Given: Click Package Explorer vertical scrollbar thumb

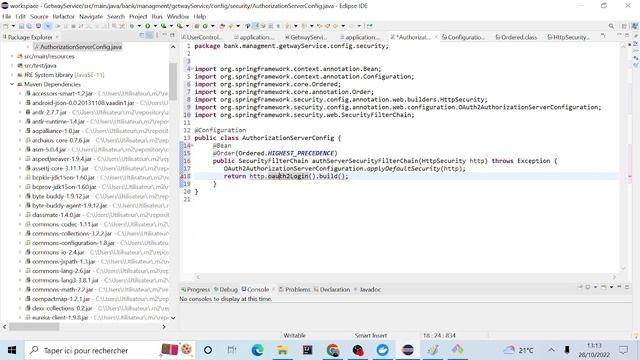Looking at the screenshot, I should pyautogui.click(x=173, y=81).
